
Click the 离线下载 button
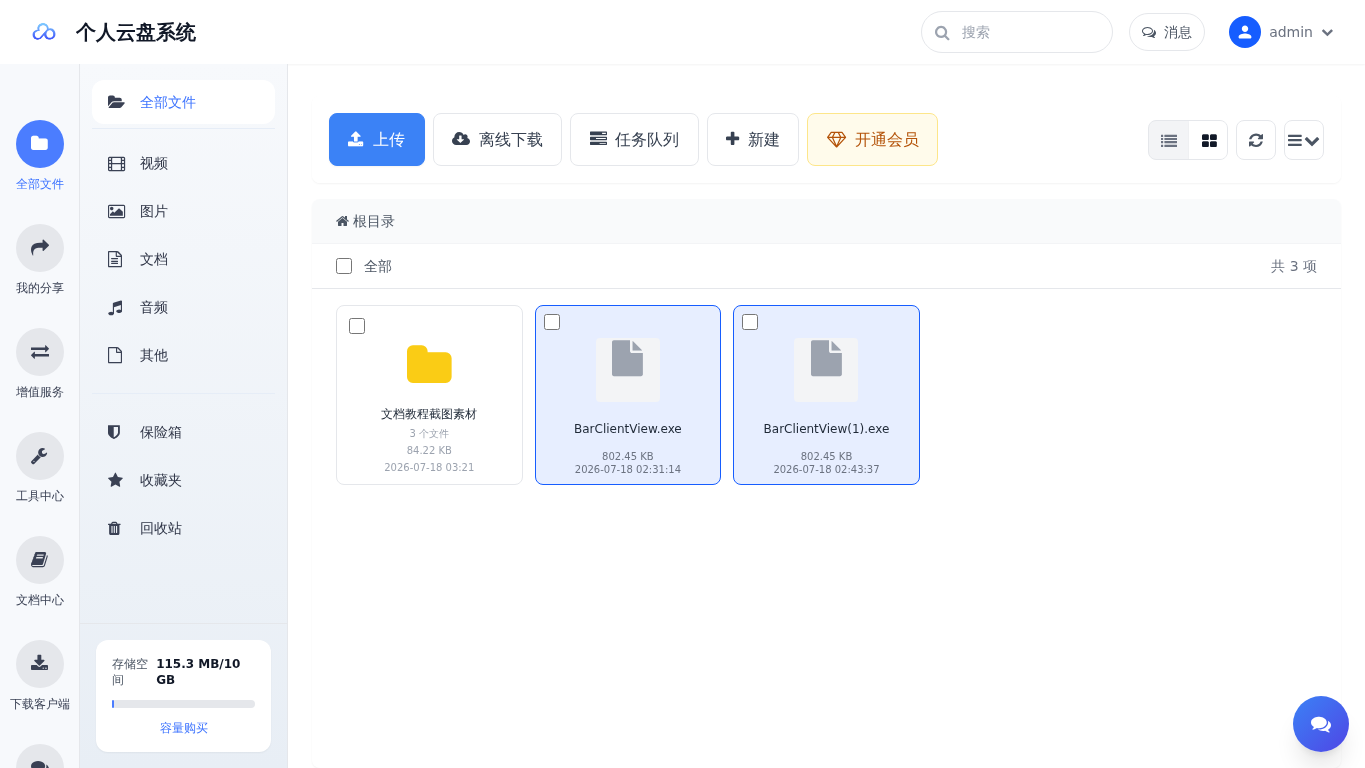497,139
